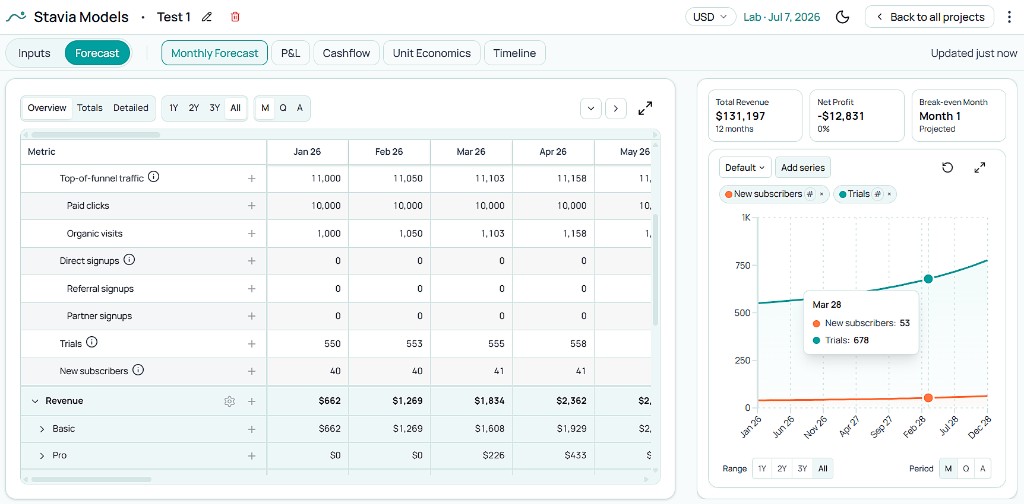Screen dimensions: 1024x504
Task: Set table range to 2Y
Action: pos(194,108)
